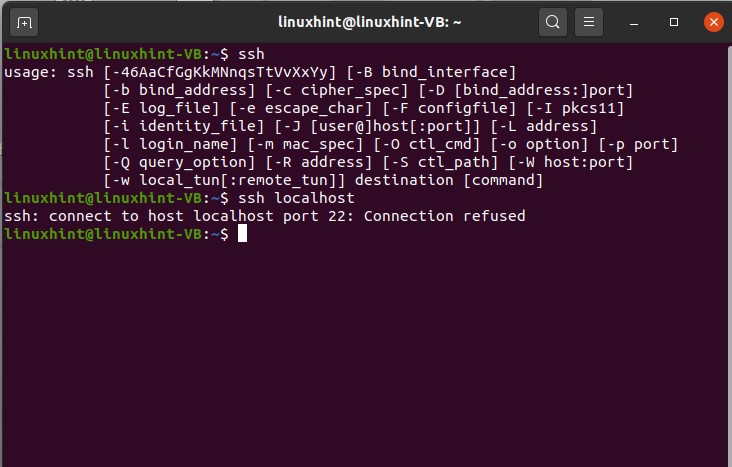Image resolution: width=732 pixels, height=467 pixels.
Task: Click the 'ssh localhost' command text
Action: point(295,198)
